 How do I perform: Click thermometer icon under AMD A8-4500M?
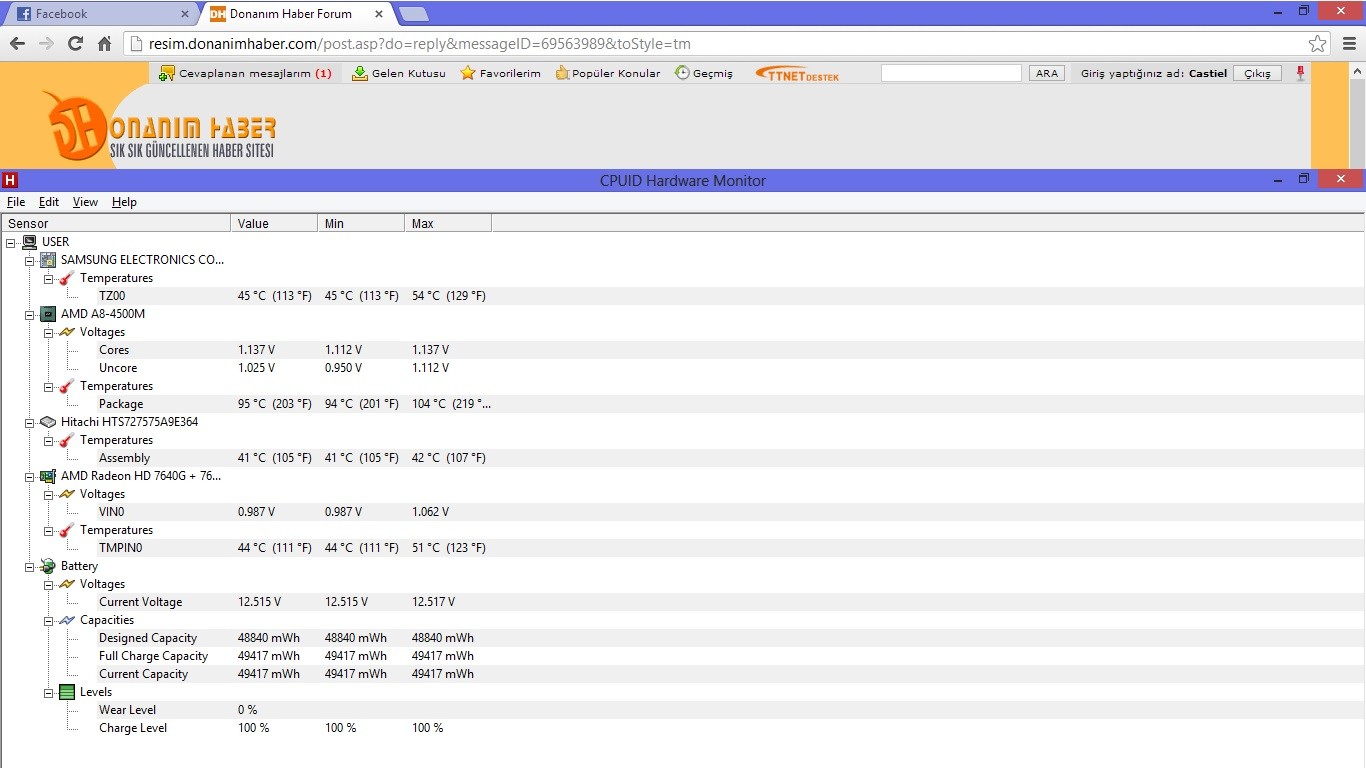click(x=67, y=386)
